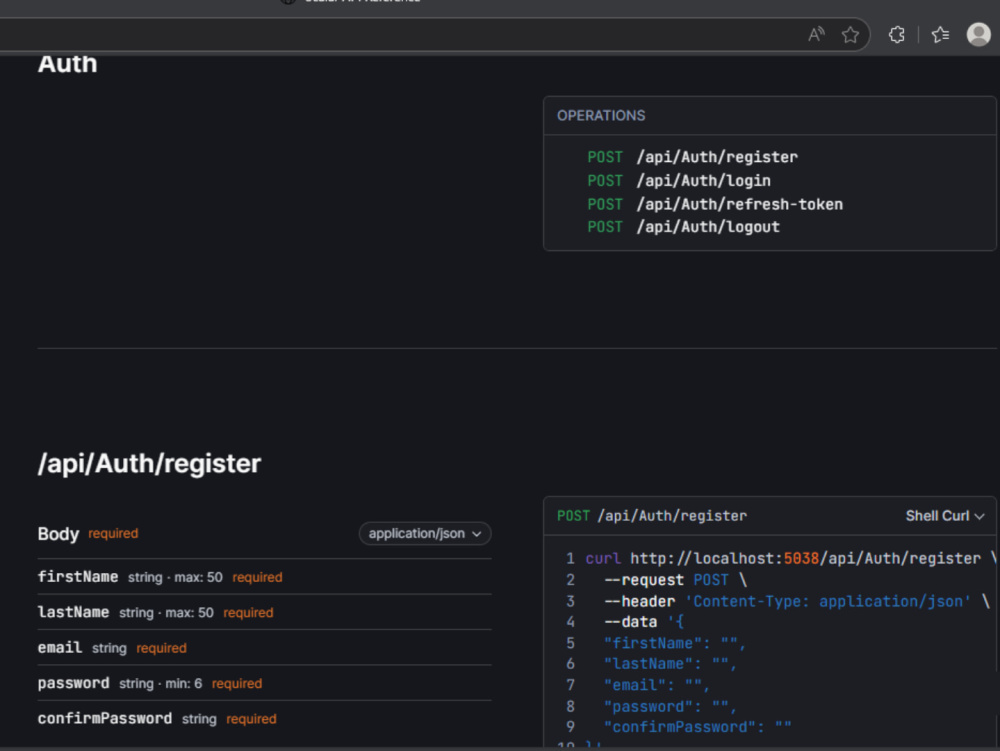Click the Read aloud icon in address bar
The image size is (1000, 751).
tap(816, 34)
